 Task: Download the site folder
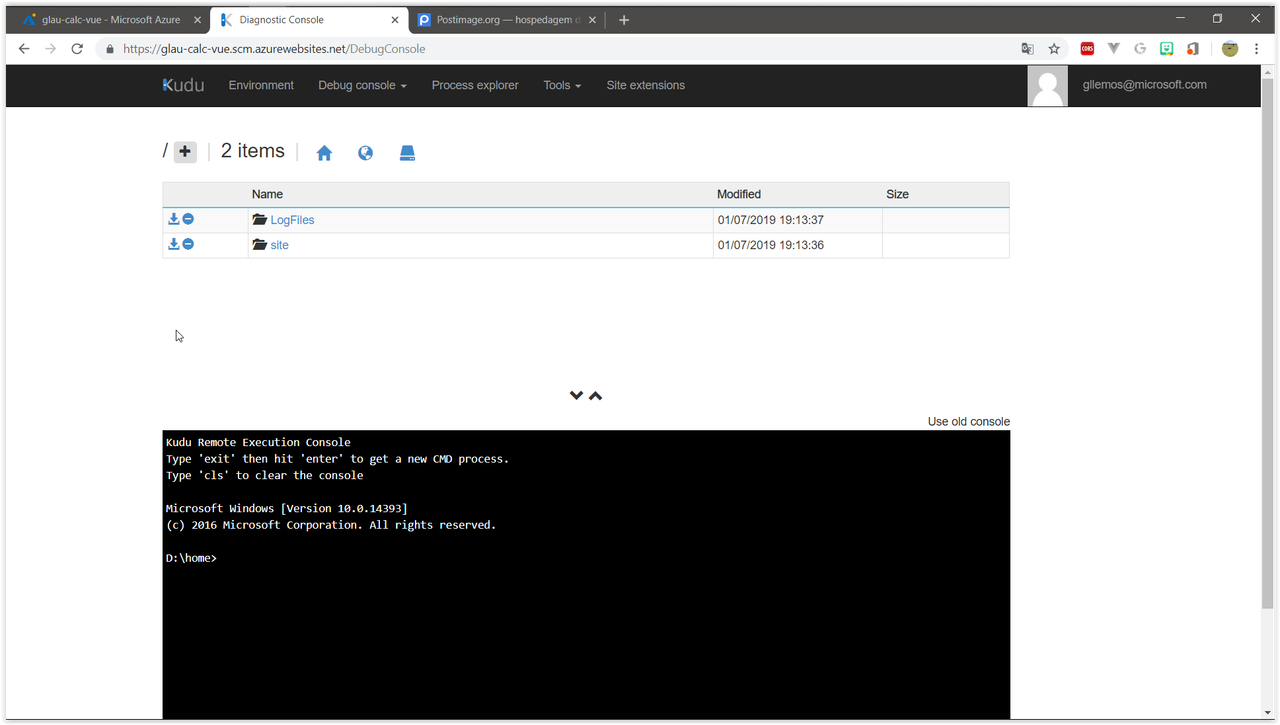(173, 244)
